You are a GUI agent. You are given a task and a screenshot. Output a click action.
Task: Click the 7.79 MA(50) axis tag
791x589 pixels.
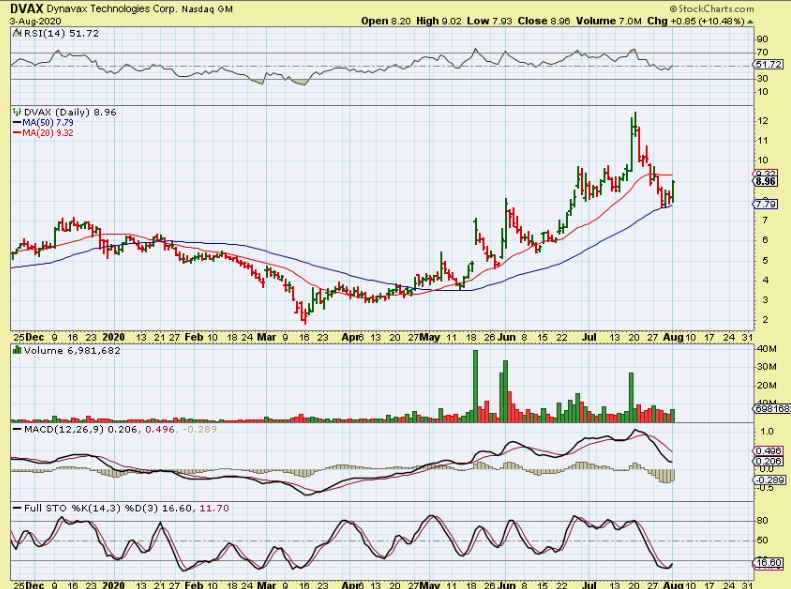(767, 204)
